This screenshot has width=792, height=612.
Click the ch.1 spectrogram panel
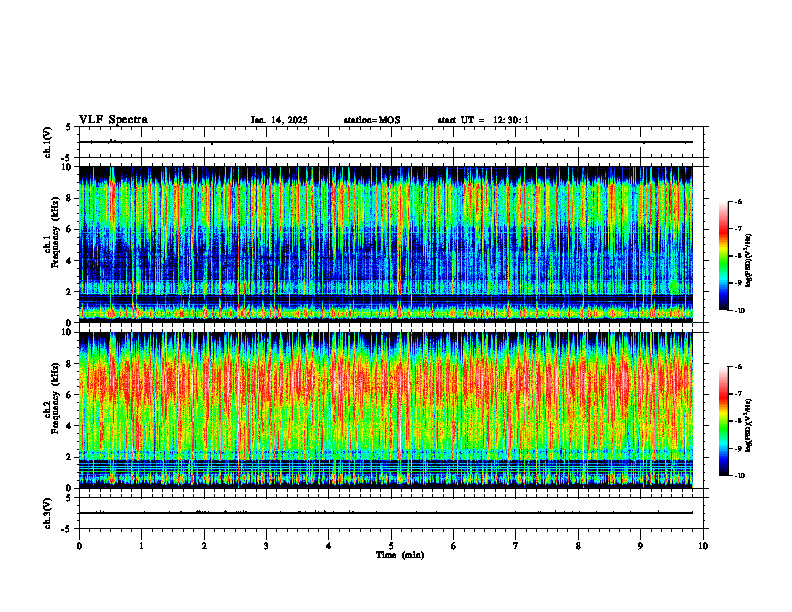(x=385, y=244)
